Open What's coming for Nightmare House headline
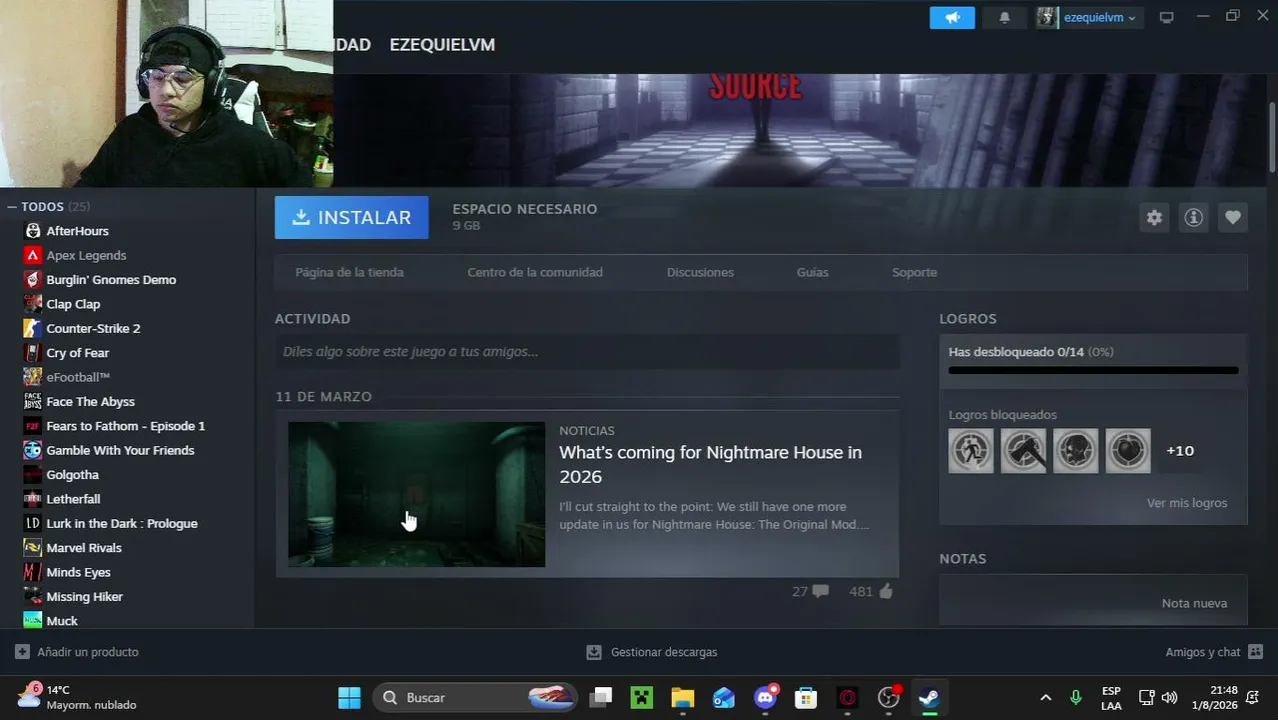The height and width of the screenshot is (720, 1278). click(710, 464)
